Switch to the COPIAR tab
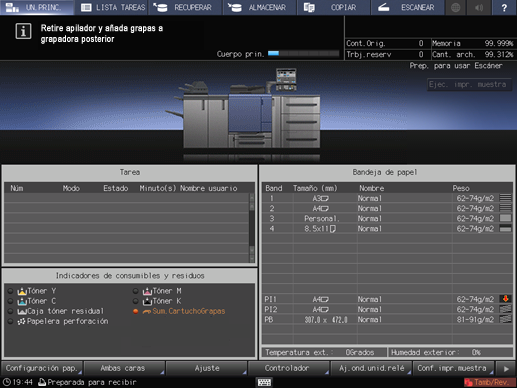517x388 pixels. pyautogui.click(x=334, y=7)
